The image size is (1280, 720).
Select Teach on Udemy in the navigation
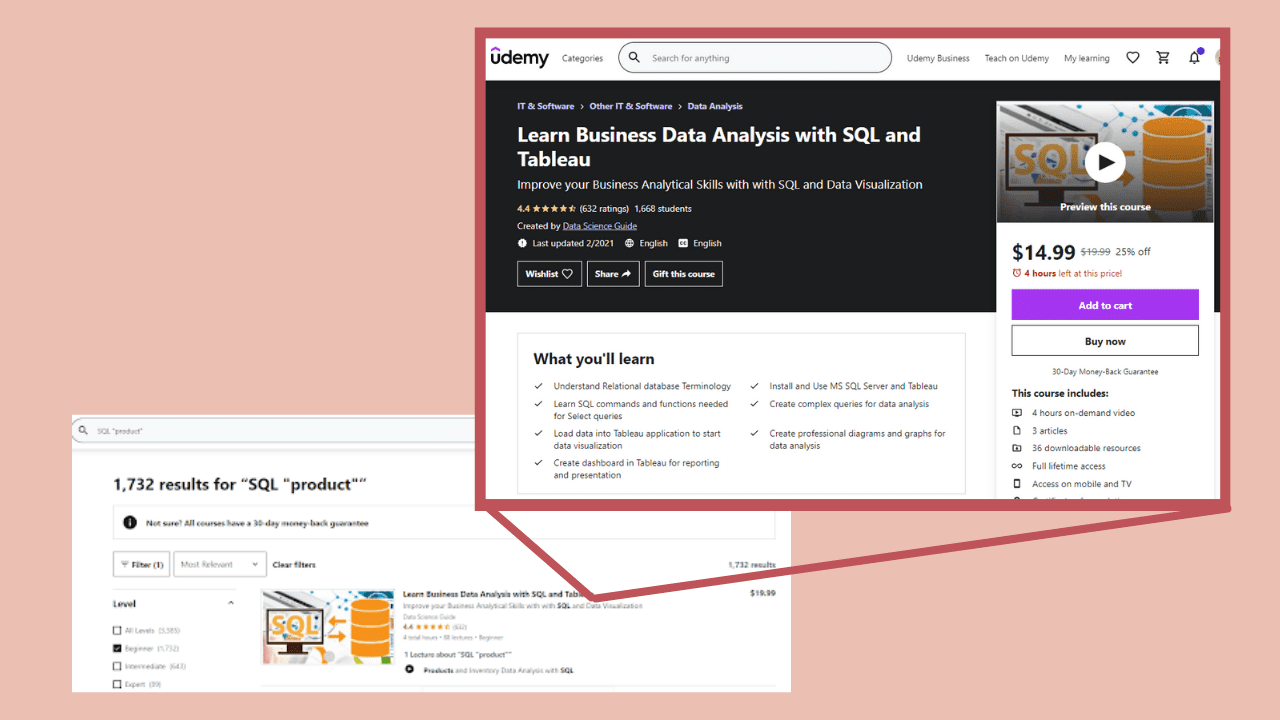pos(1016,57)
